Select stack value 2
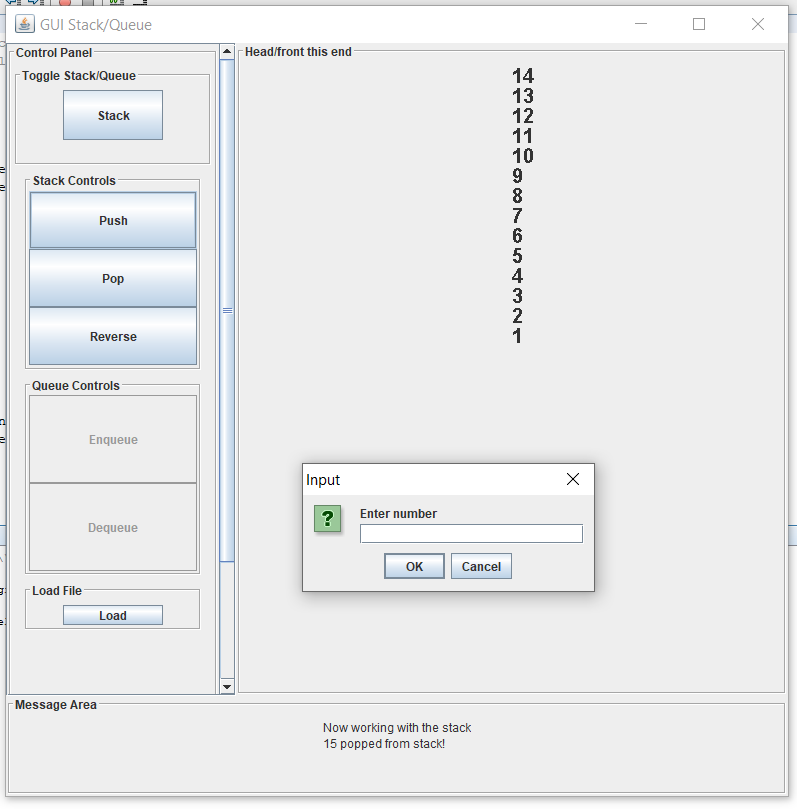The height and width of the screenshot is (809, 797). (517, 316)
